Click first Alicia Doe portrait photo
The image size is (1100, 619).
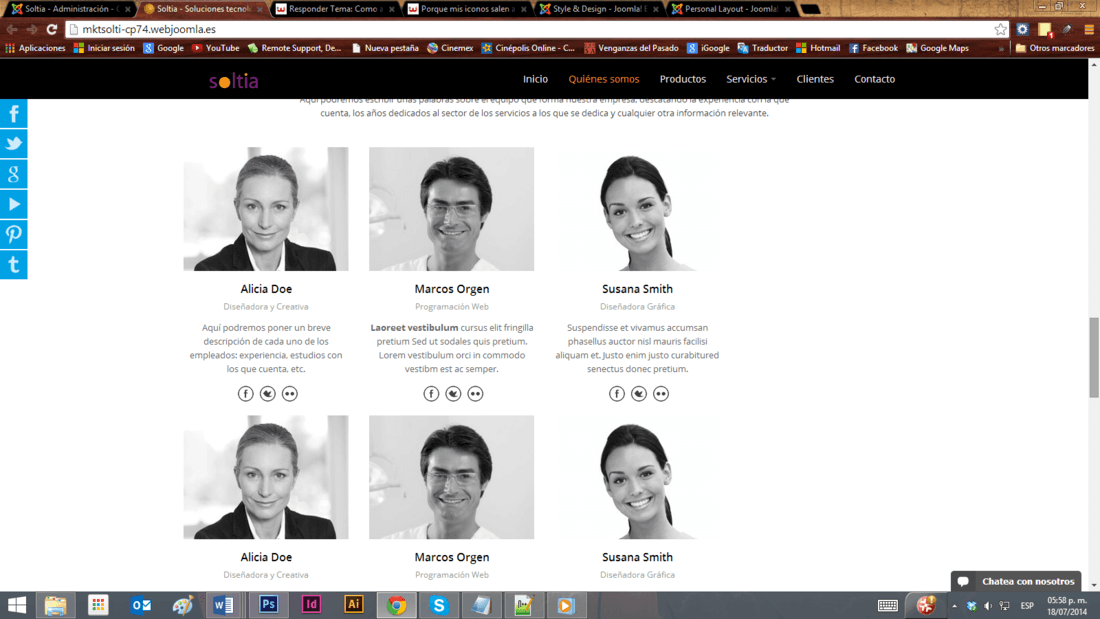click(x=266, y=208)
